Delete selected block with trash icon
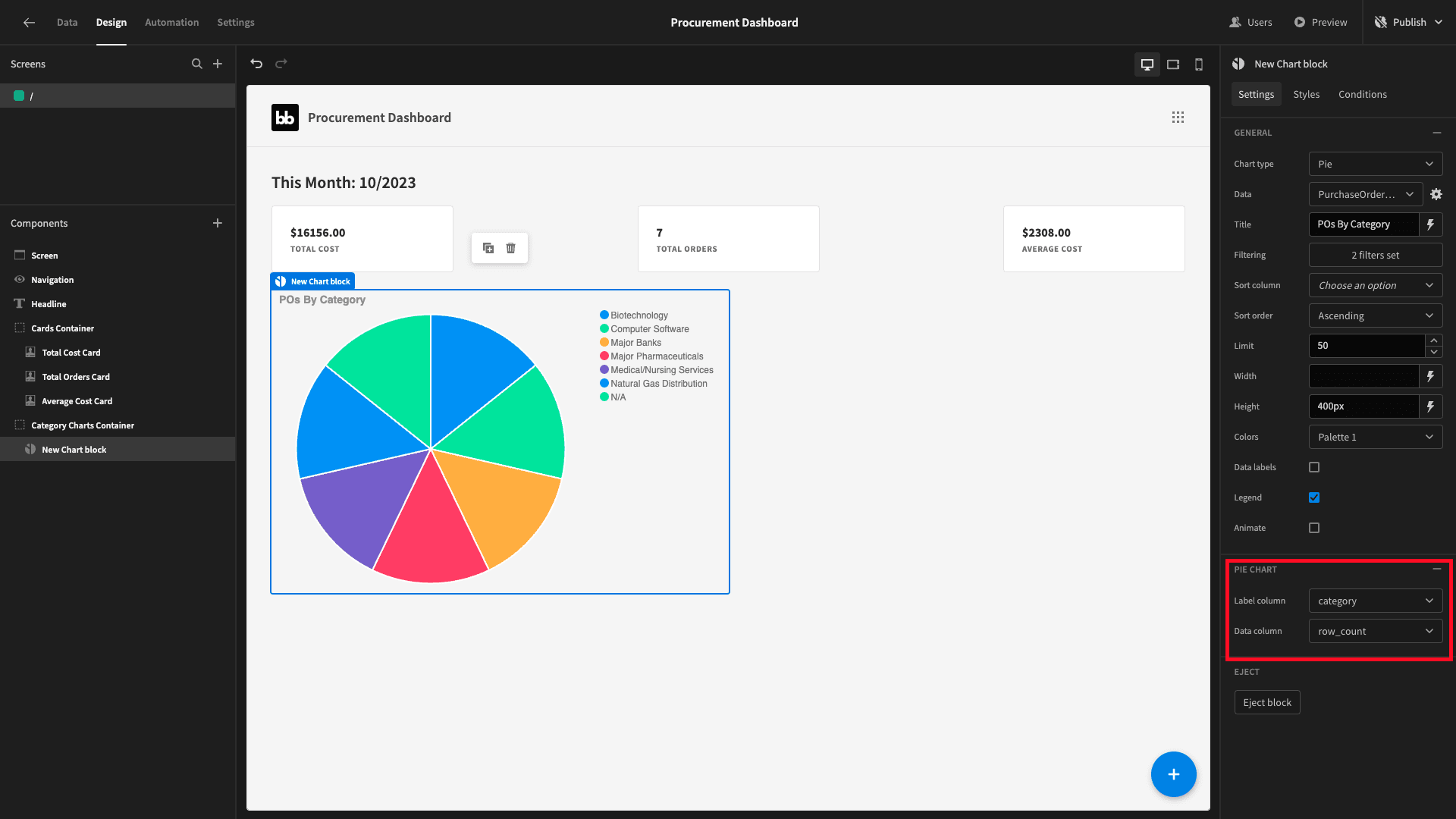 pos(511,248)
